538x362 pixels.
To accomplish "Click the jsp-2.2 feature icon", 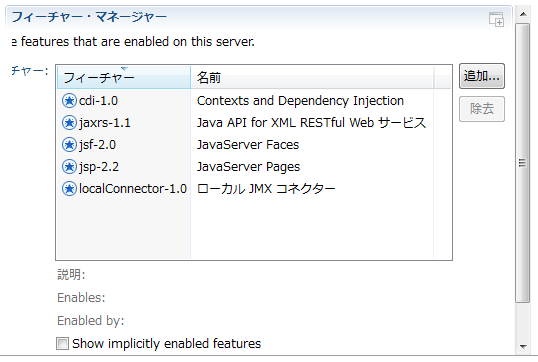I will tap(69, 167).
